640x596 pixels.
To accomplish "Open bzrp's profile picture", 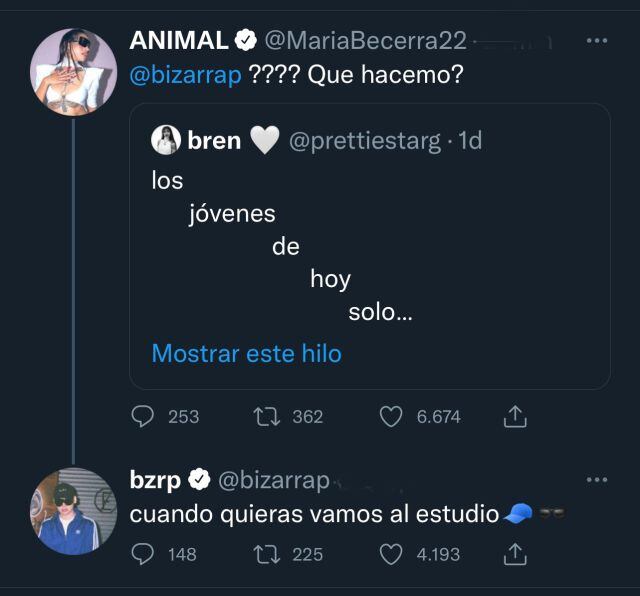I will click(x=73, y=511).
